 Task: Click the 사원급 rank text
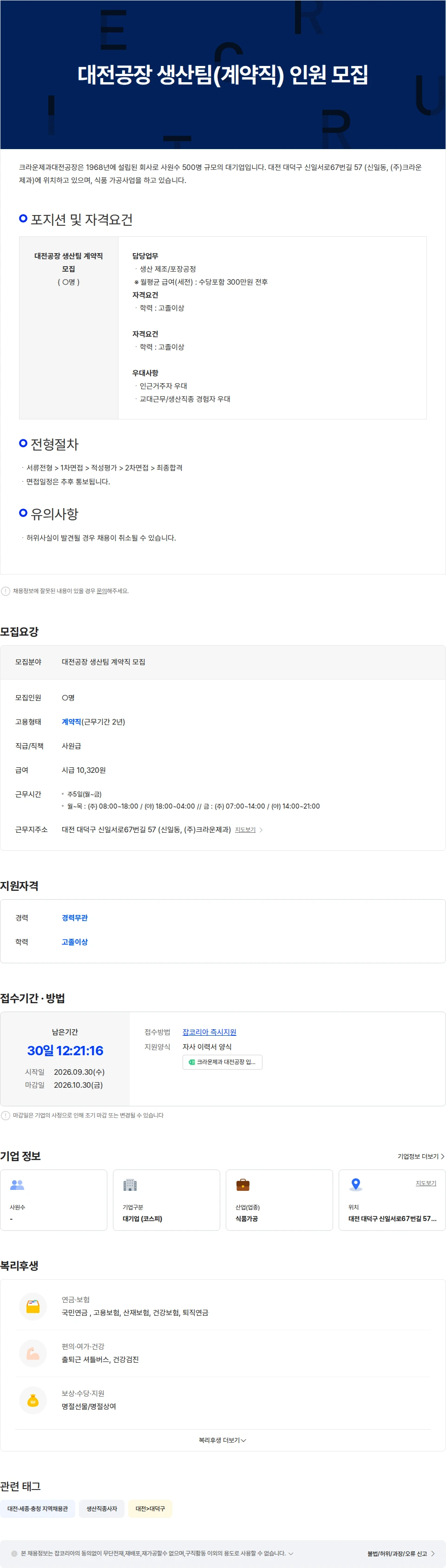(x=71, y=745)
